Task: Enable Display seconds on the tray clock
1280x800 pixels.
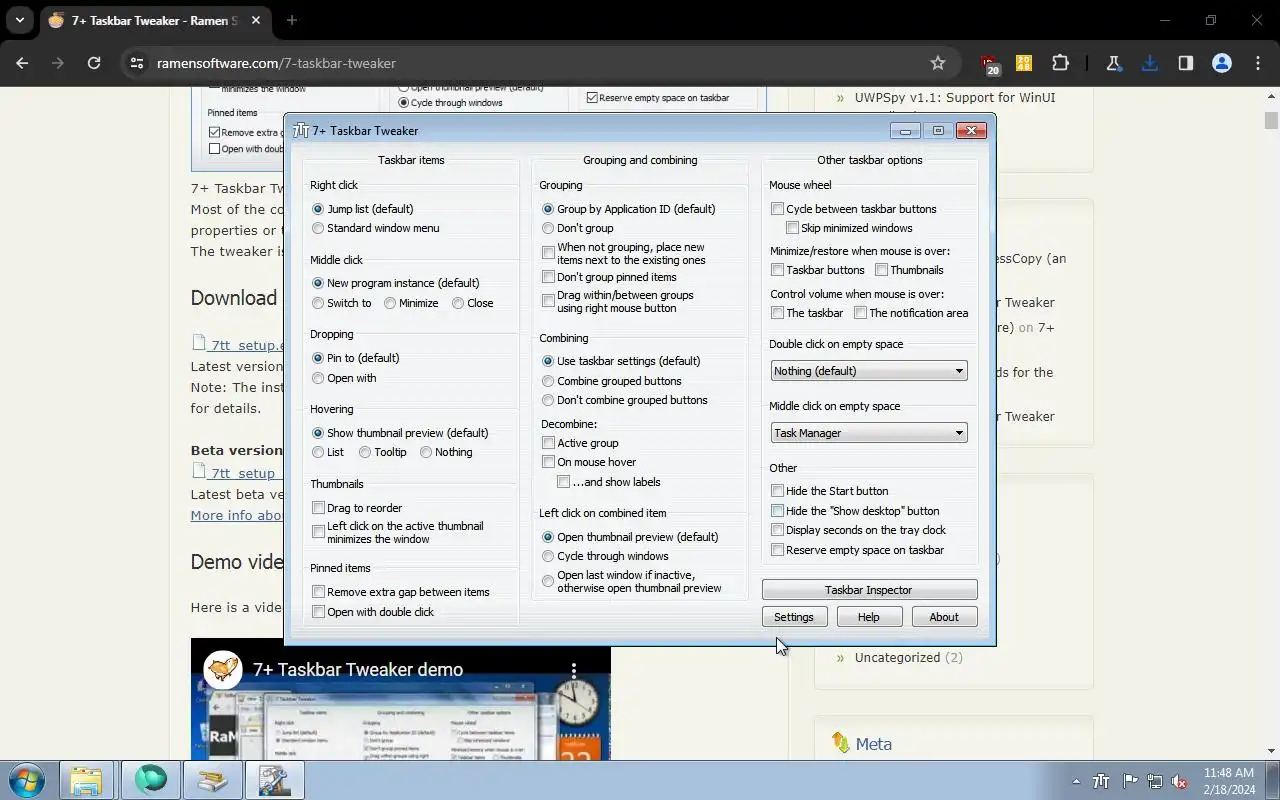Action: (858, 530)
